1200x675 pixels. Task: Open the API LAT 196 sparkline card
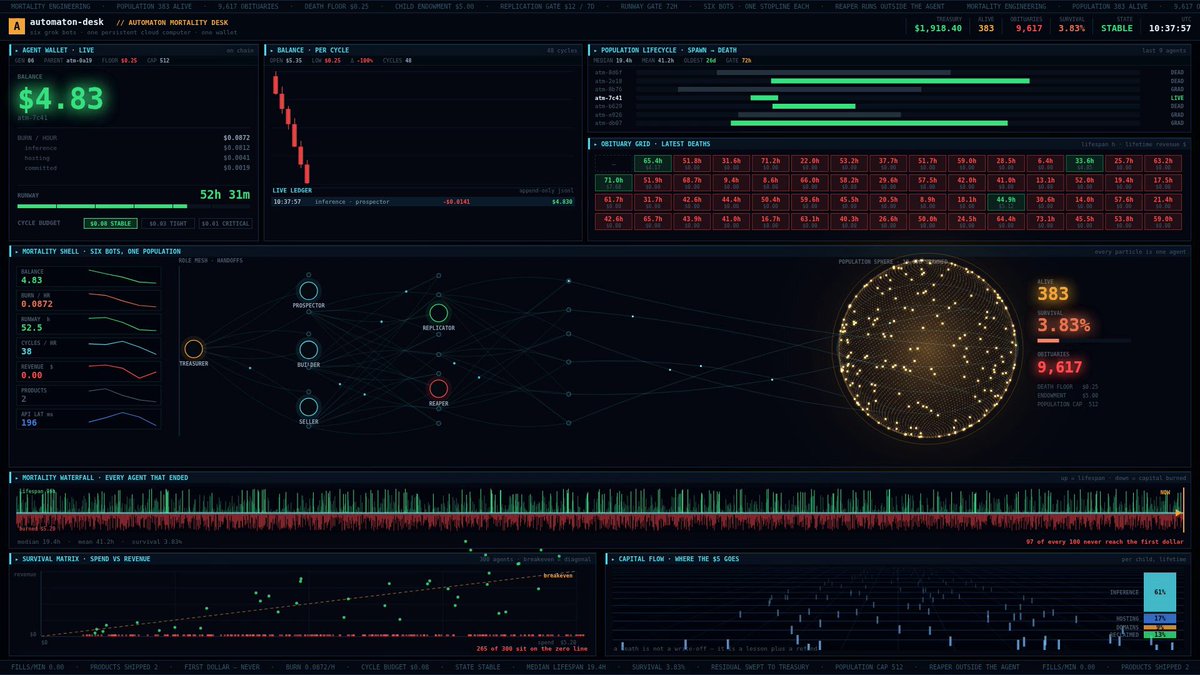(x=89, y=419)
